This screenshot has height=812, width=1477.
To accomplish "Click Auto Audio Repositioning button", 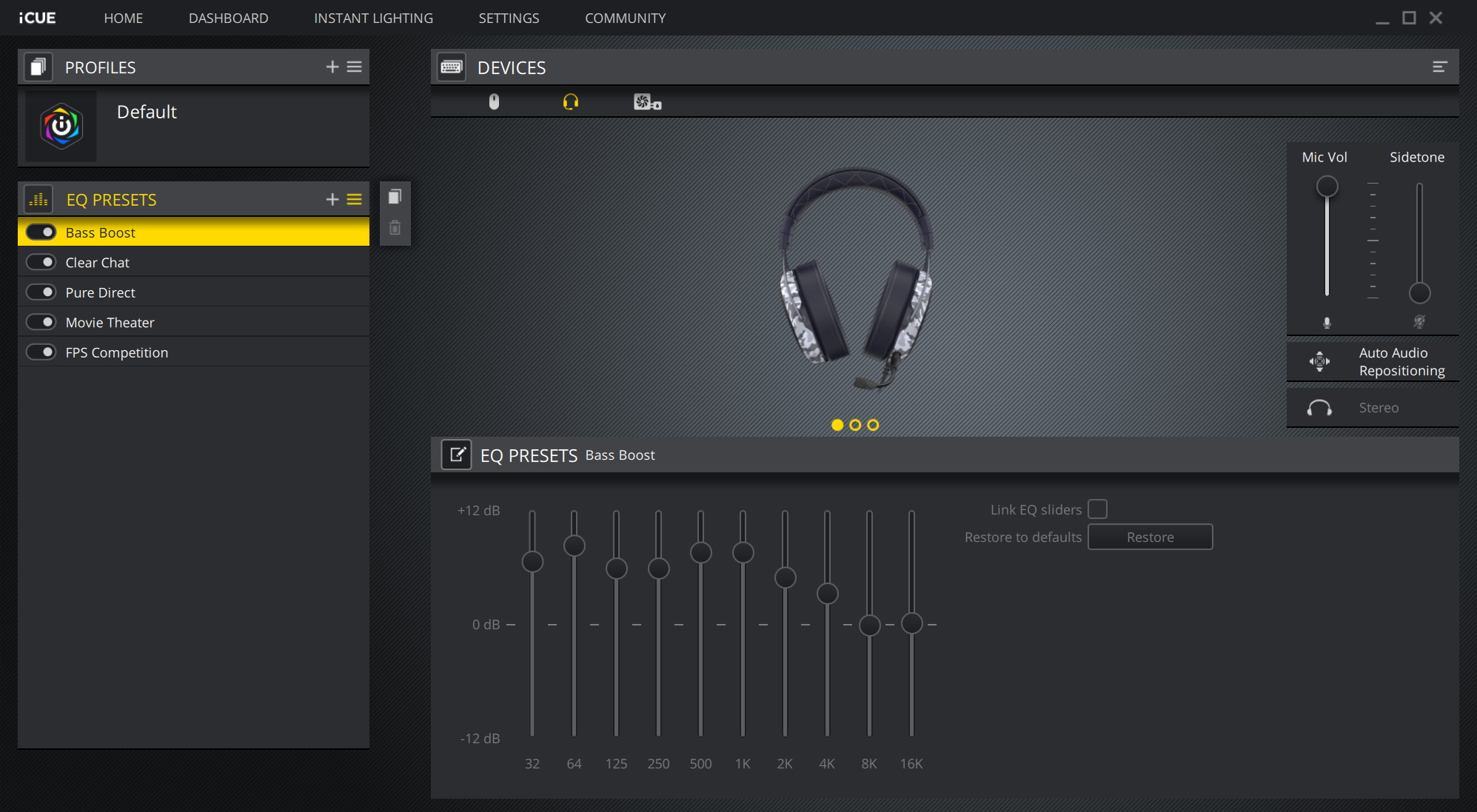I will coord(1373,361).
